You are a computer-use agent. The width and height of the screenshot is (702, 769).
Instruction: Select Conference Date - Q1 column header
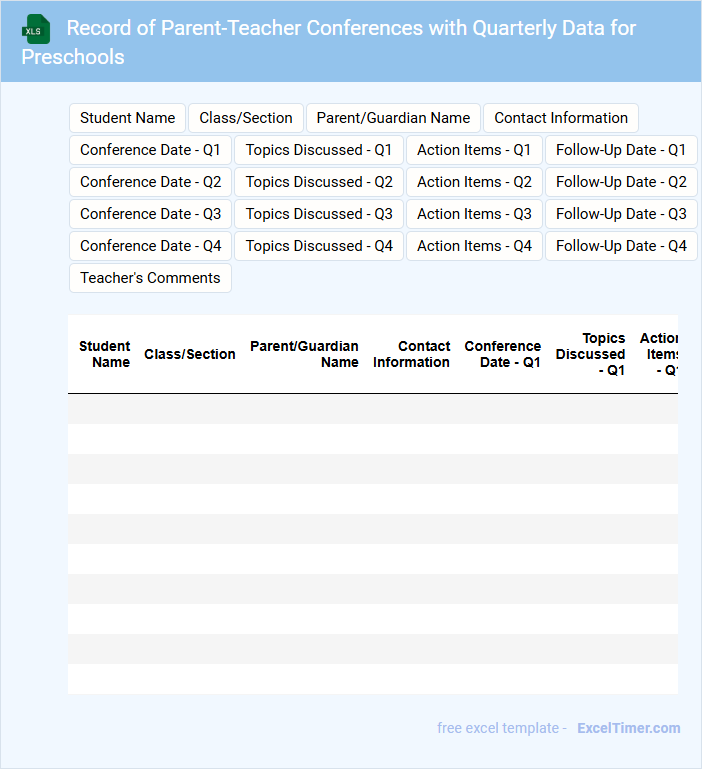[502, 354]
